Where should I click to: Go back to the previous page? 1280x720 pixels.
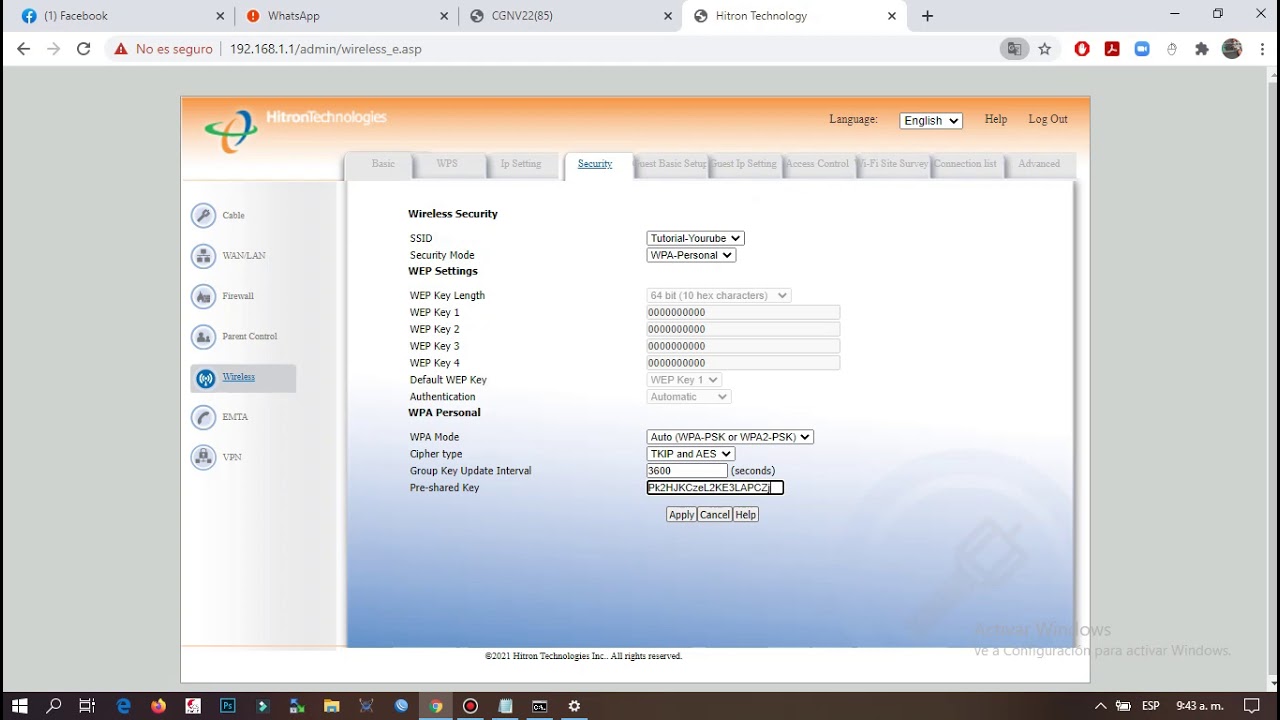[24, 49]
